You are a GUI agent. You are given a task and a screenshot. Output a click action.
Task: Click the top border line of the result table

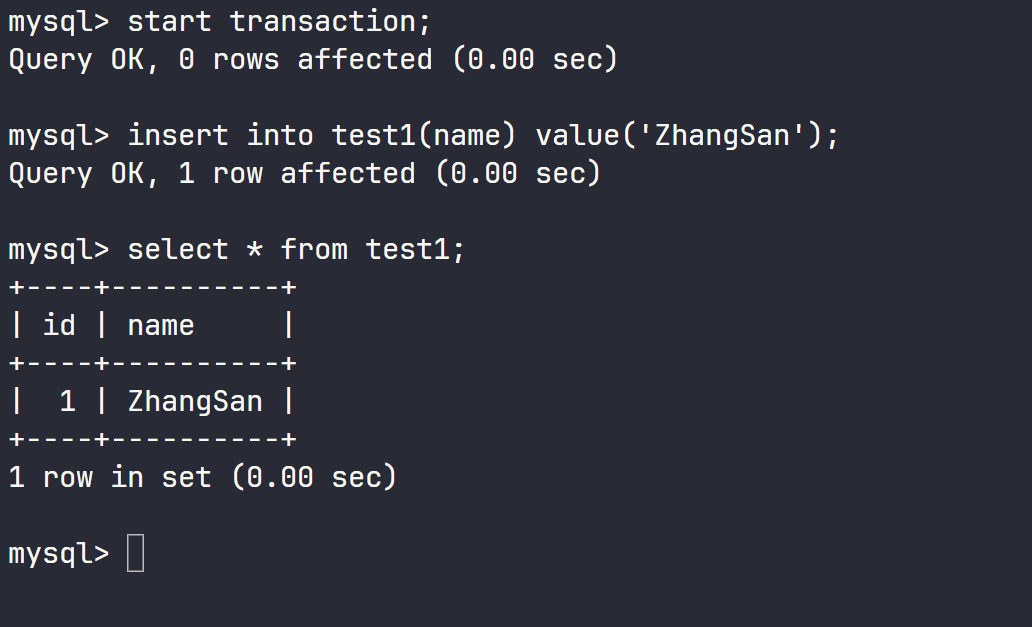pos(152,288)
